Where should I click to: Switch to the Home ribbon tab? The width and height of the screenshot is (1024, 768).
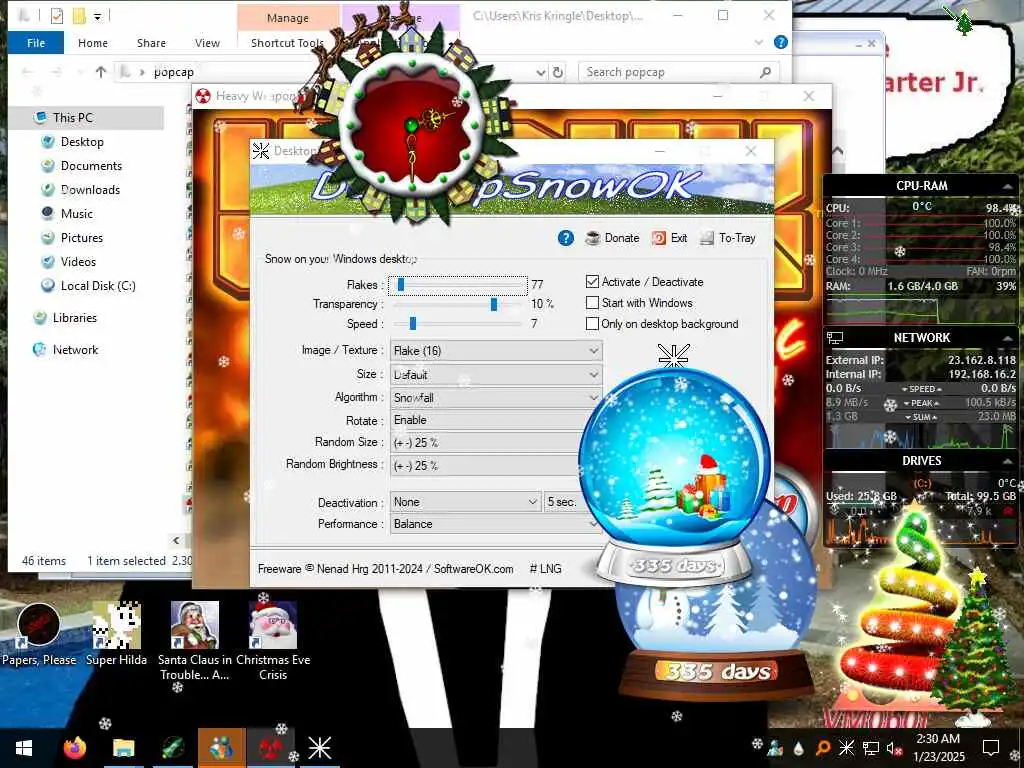click(93, 42)
